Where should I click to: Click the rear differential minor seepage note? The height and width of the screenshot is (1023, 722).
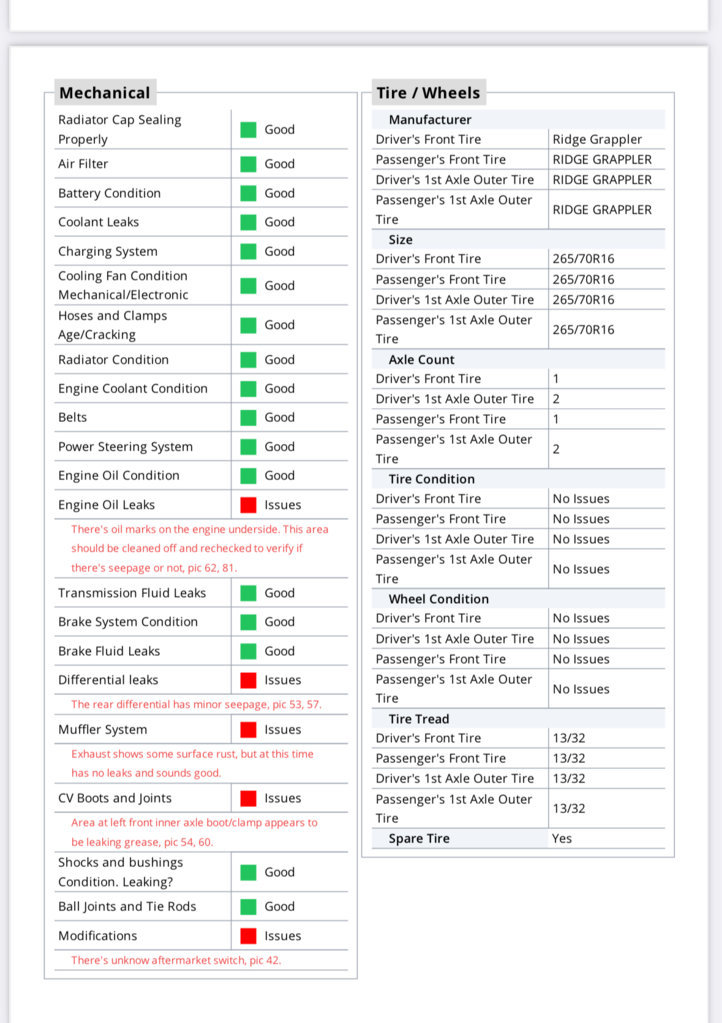pos(196,704)
